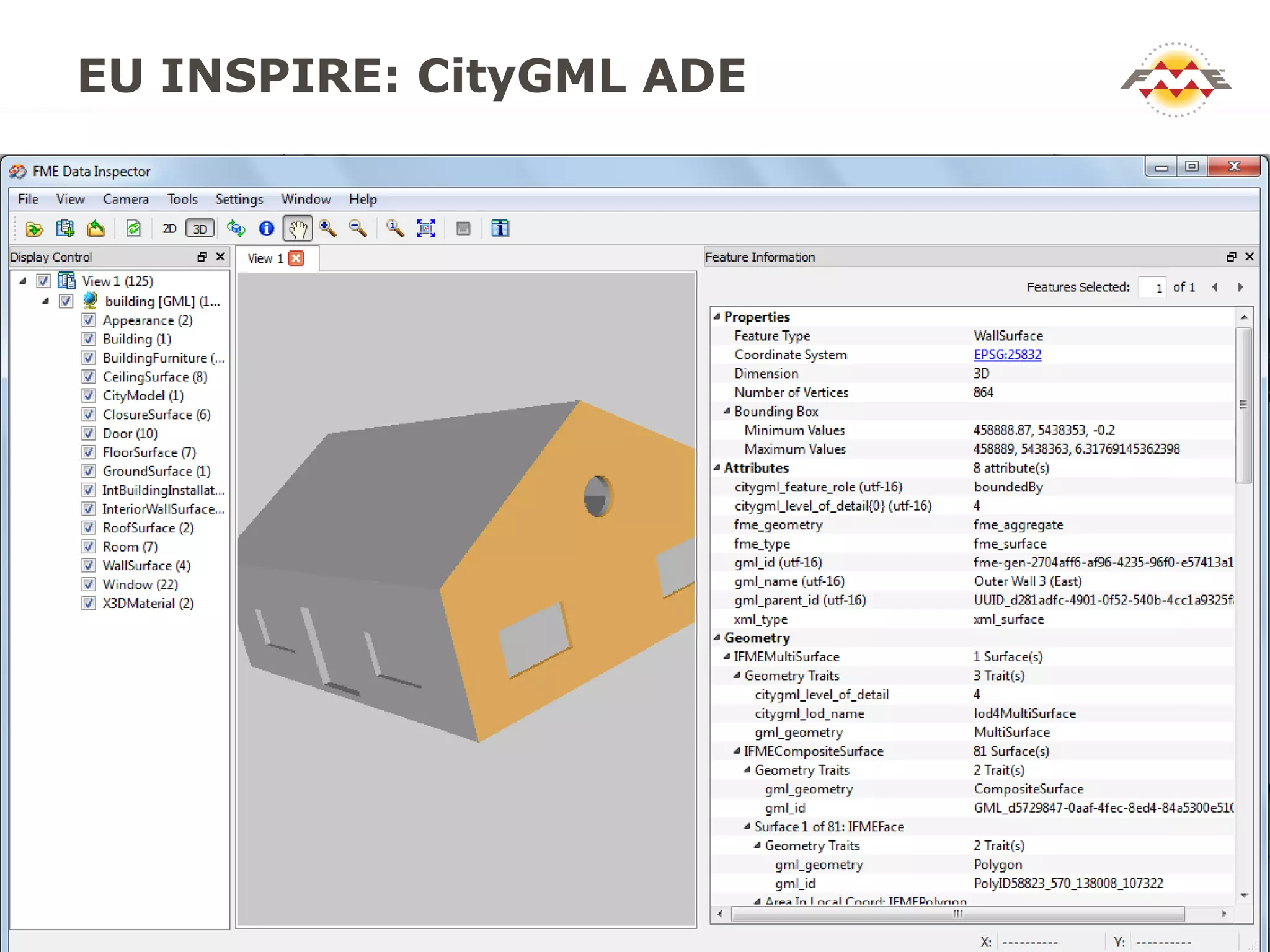Float the Feature Information panel
The height and width of the screenshot is (952, 1270).
pyautogui.click(x=1232, y=257)
